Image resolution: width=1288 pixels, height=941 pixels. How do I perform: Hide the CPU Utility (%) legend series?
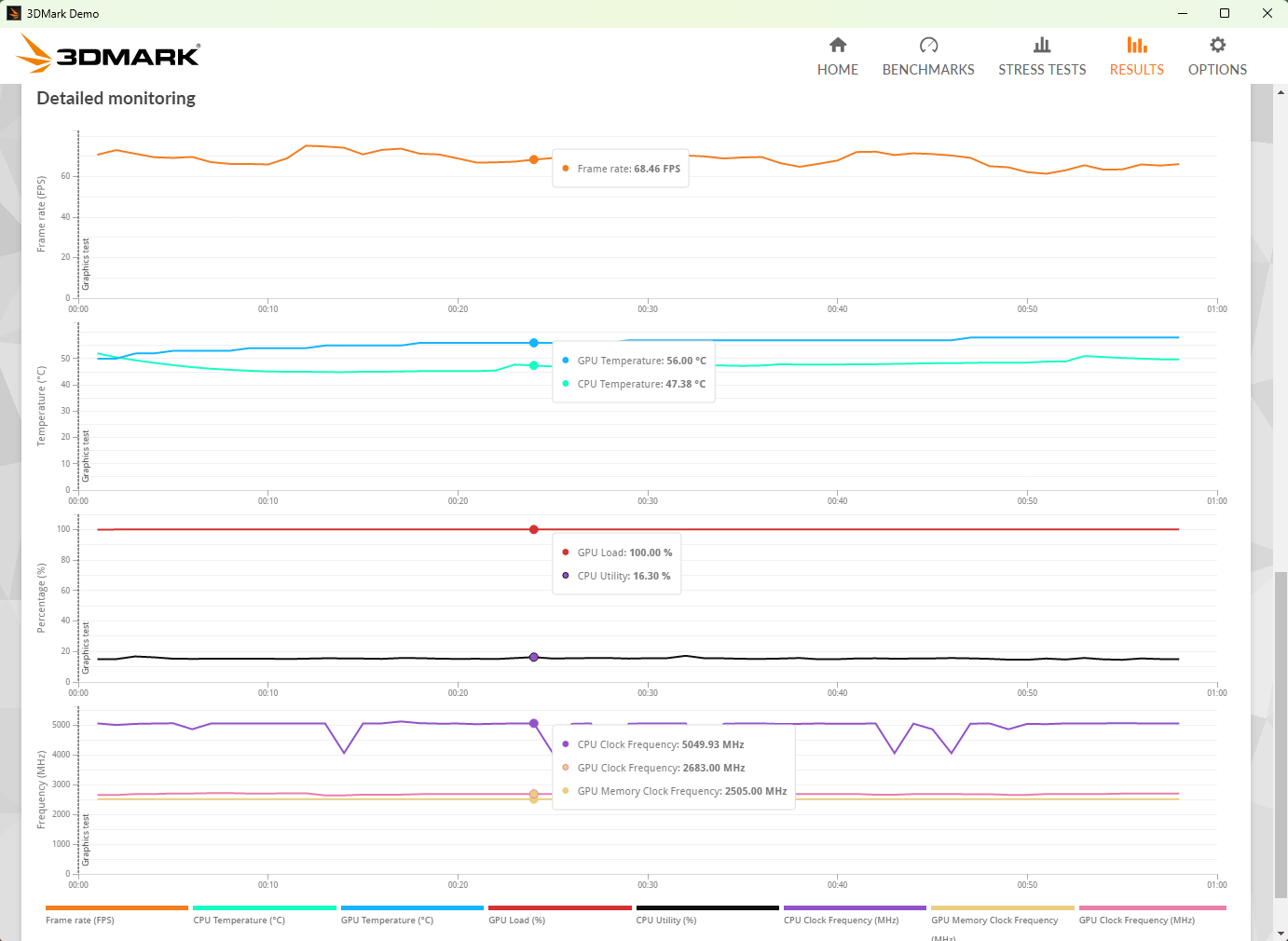pyautogui.click(x=707, y=914)
